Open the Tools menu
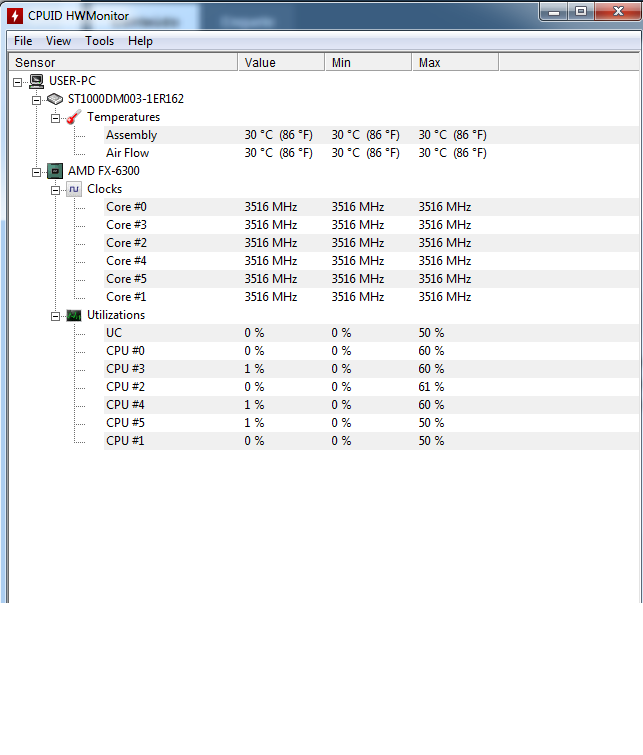Image resolution: width=643 pixels, height=755 pixels. [x=99, y=41]
